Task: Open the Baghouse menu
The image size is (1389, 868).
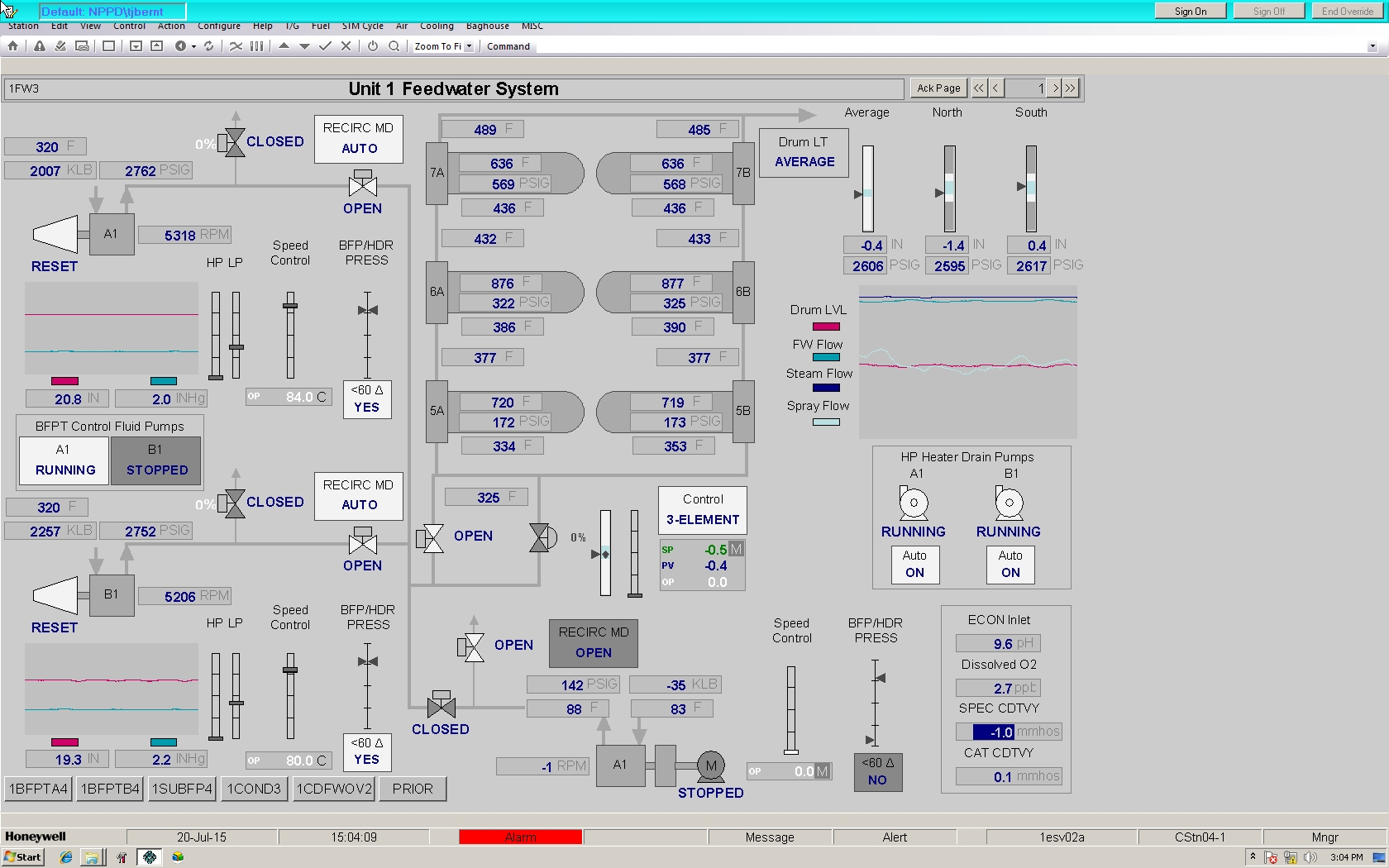Action: pos(487,26)
